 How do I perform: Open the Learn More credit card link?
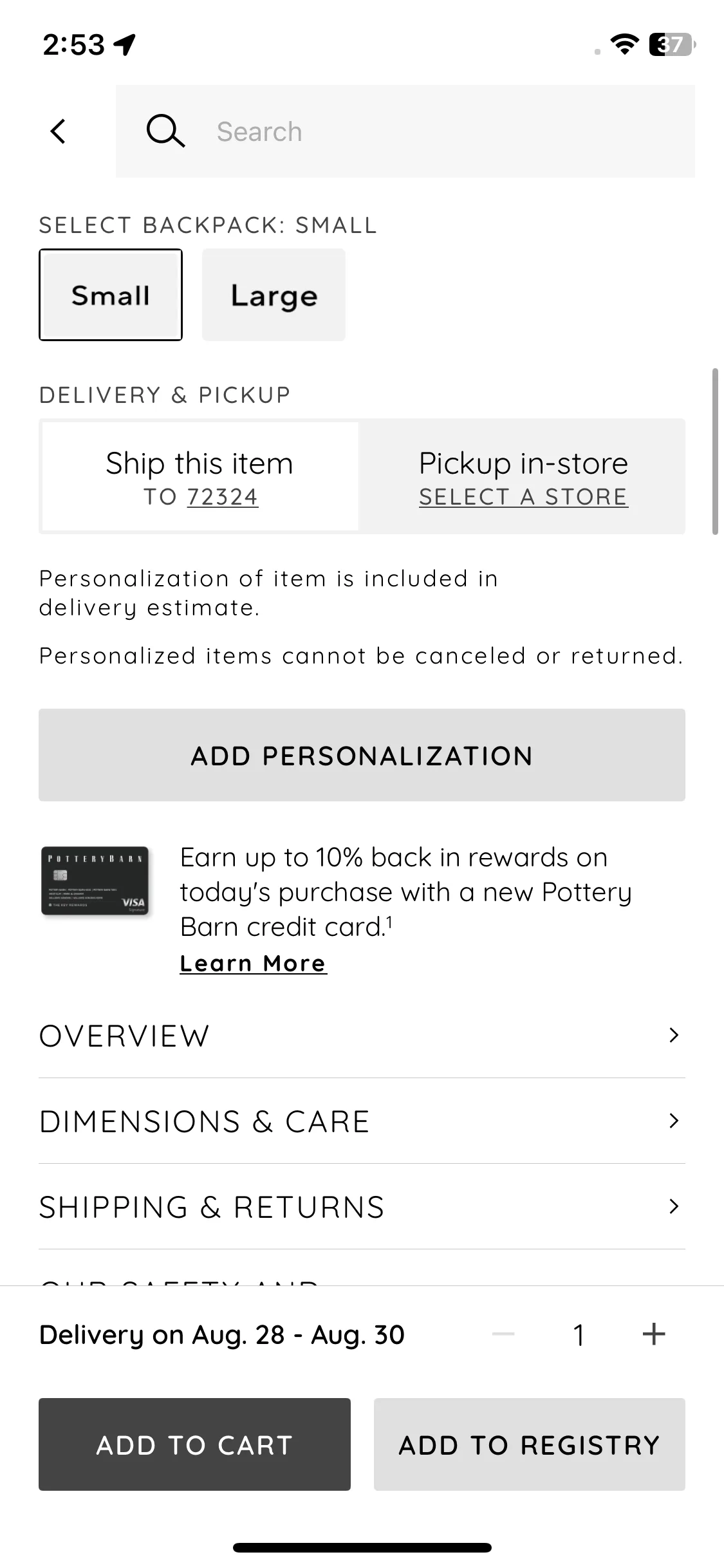click(x=253, y=964)
